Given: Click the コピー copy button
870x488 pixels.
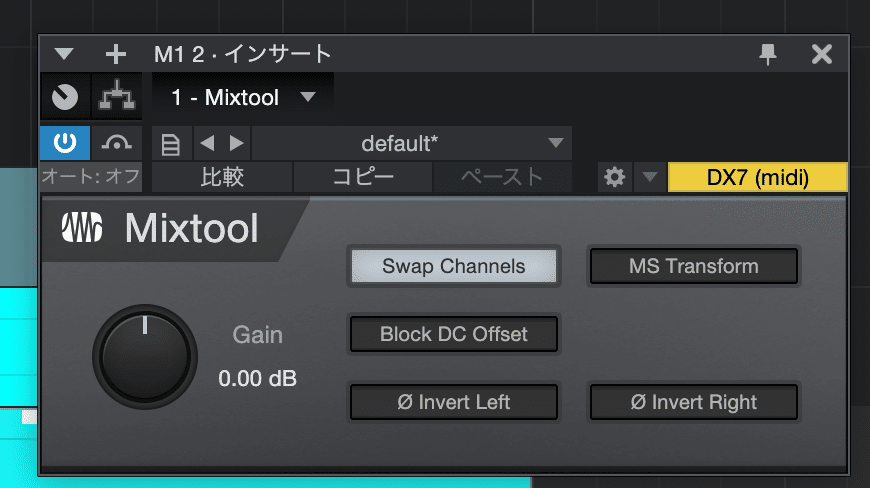Looking at the screenshot, I should click(x=363, y=177).
